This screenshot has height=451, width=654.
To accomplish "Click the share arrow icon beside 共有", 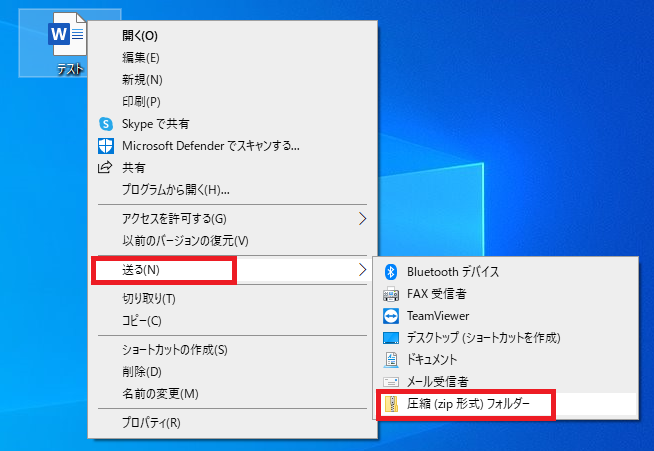I will [105, 168].
